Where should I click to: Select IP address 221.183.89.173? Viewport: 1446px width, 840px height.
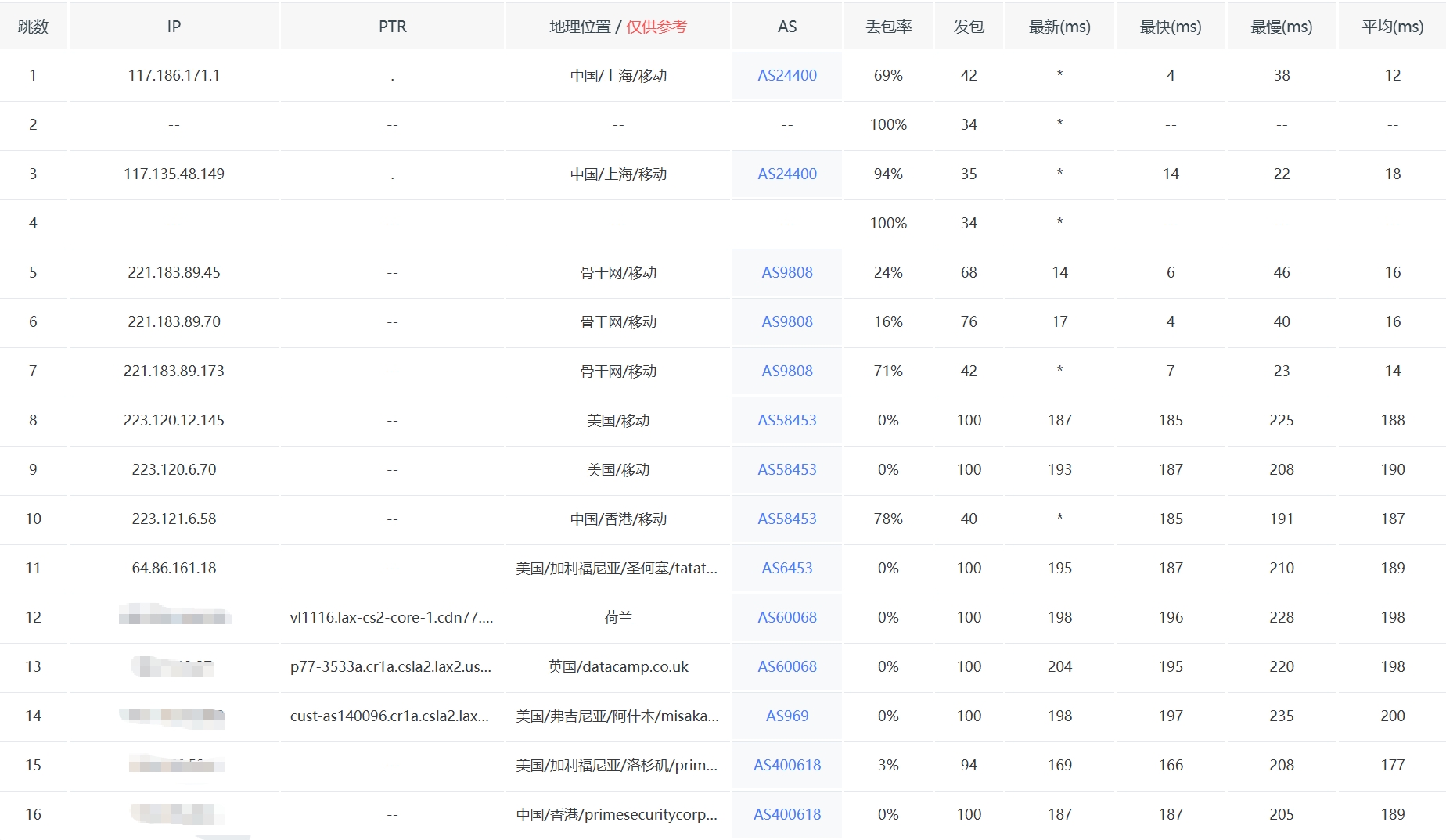(x=174, y=371)
